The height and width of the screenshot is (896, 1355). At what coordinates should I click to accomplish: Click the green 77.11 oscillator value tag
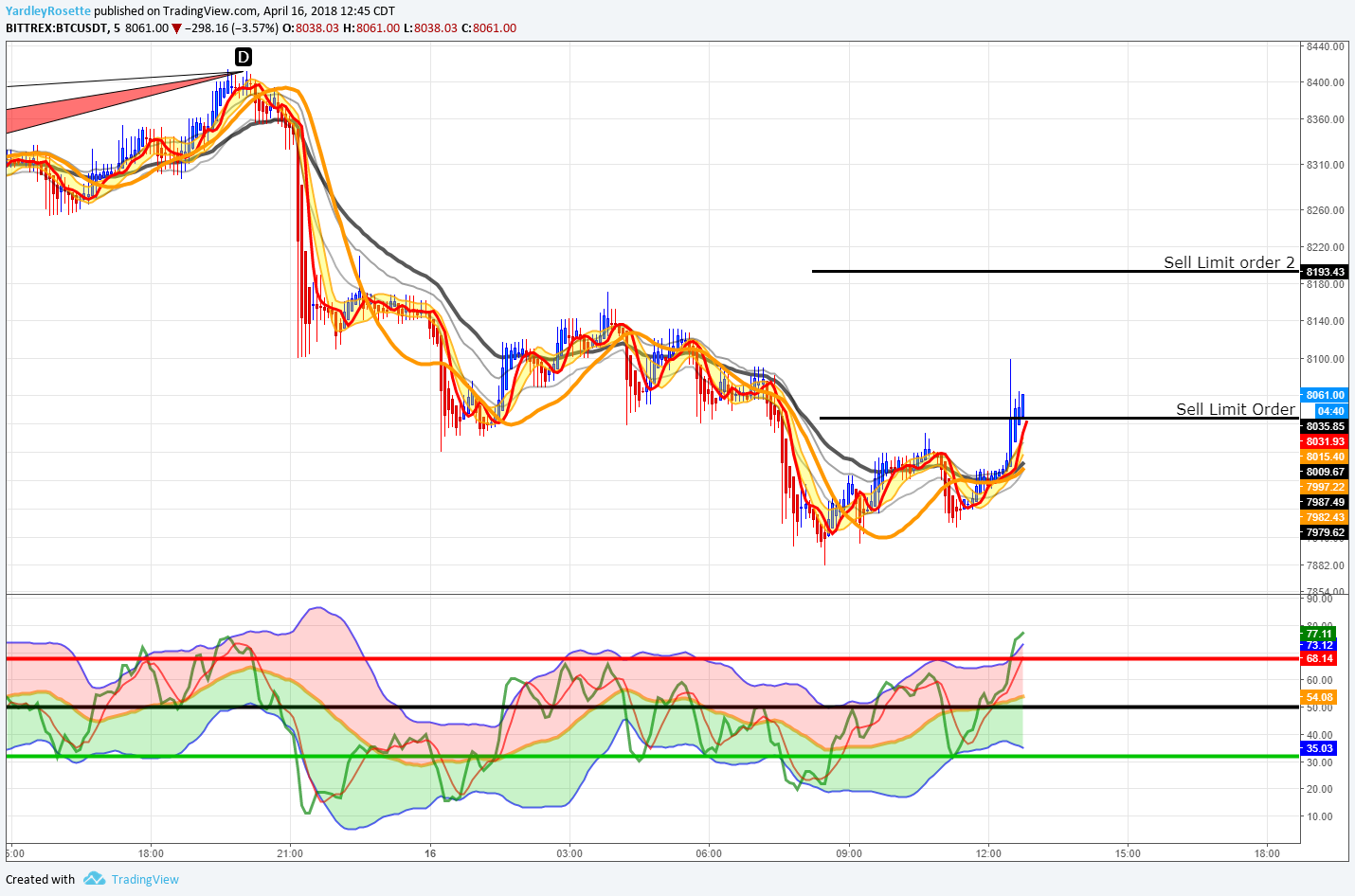point(1319,634)
